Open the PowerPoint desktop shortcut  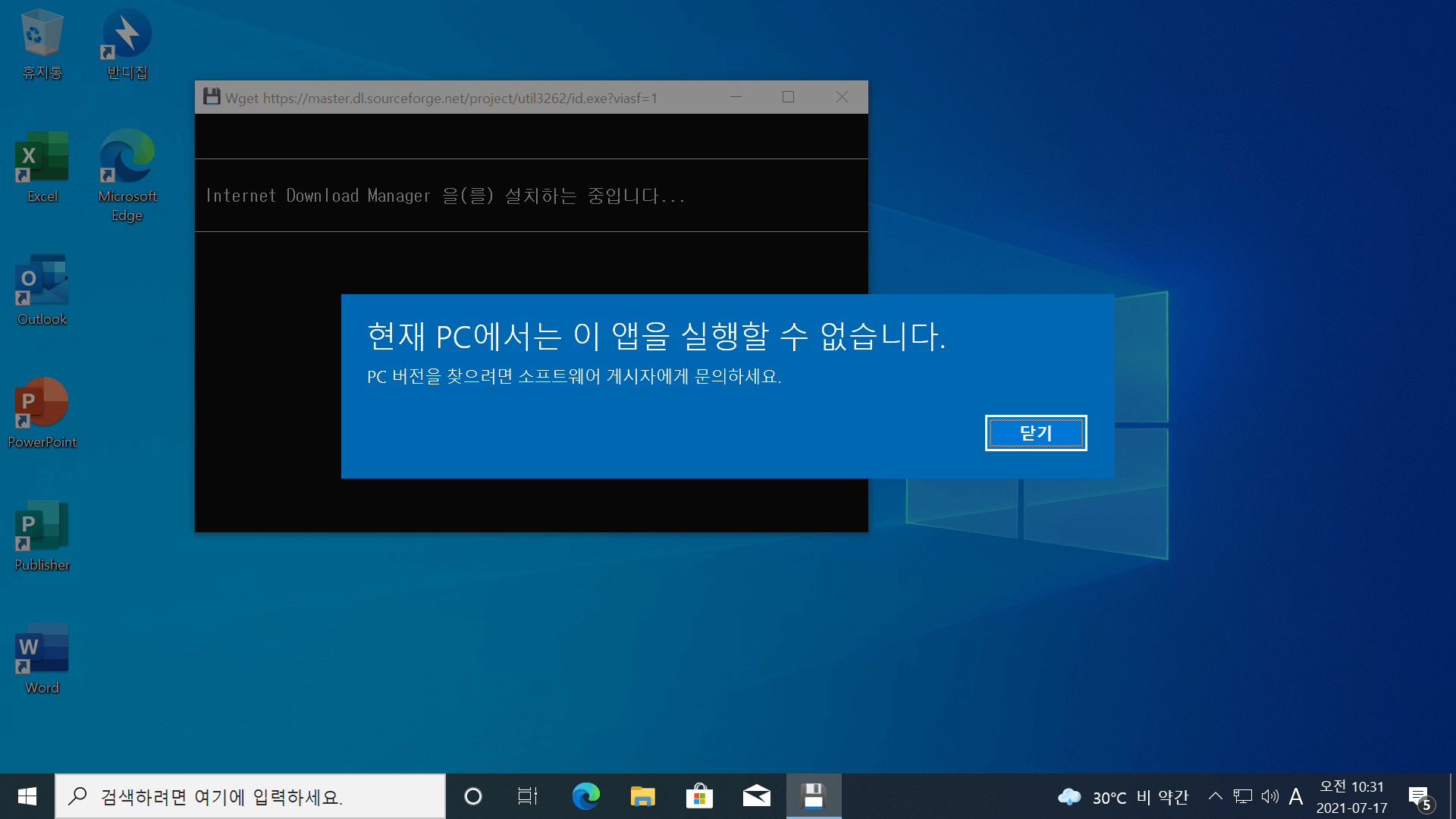tap(42, 413)
